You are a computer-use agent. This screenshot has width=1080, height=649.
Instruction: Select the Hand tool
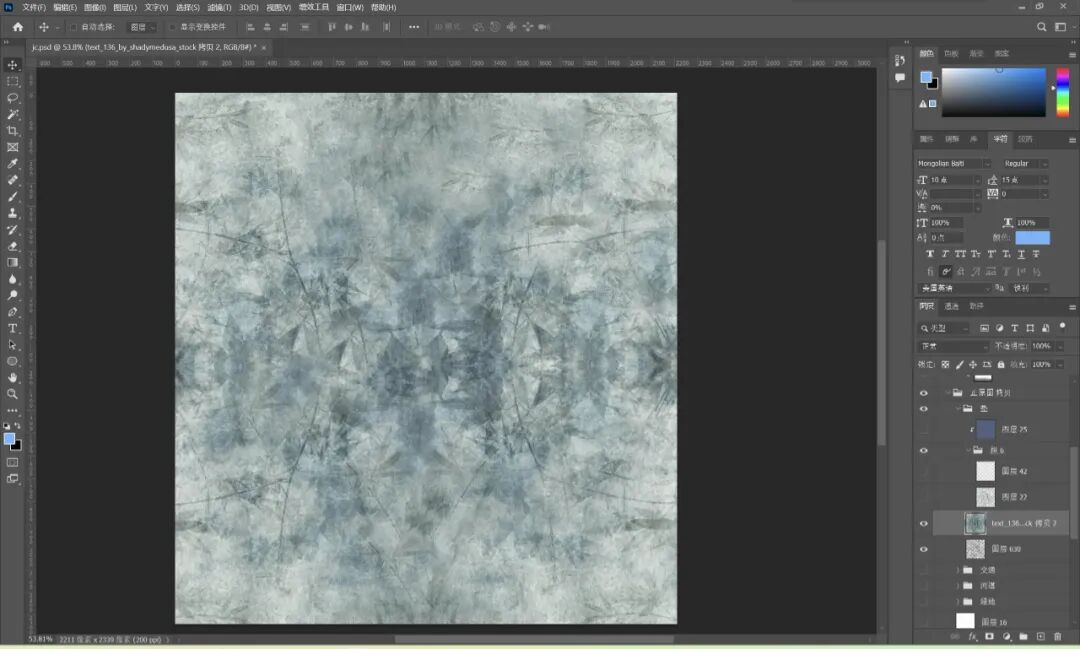(12, 378)
